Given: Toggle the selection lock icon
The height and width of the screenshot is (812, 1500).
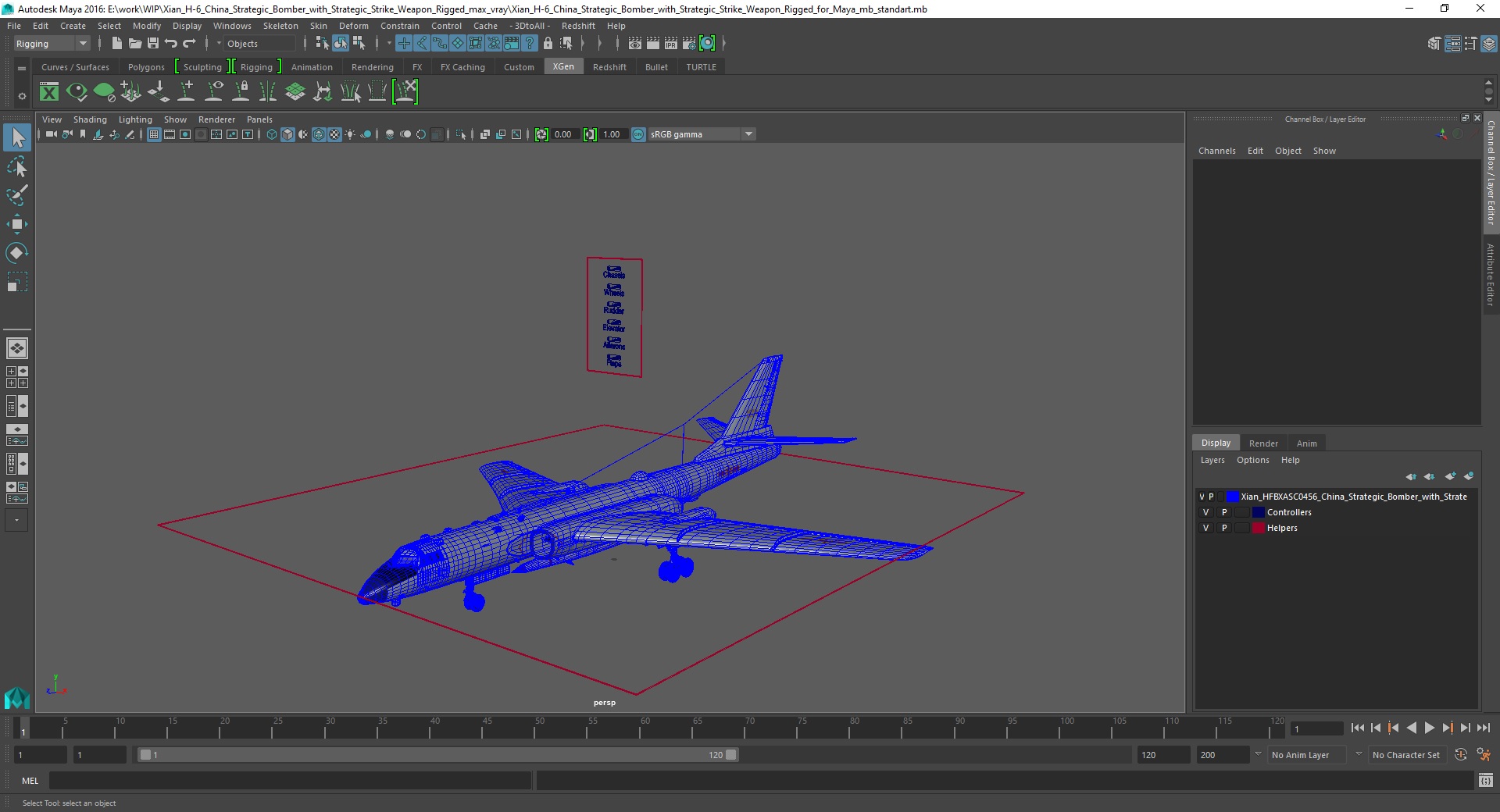Looking at the screenshot, I should click(548, 44).
